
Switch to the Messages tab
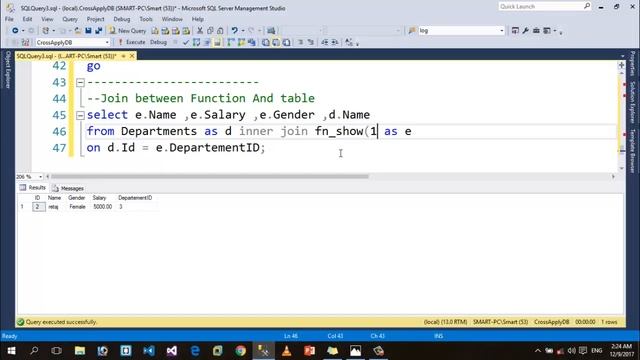tap(68, 188)
